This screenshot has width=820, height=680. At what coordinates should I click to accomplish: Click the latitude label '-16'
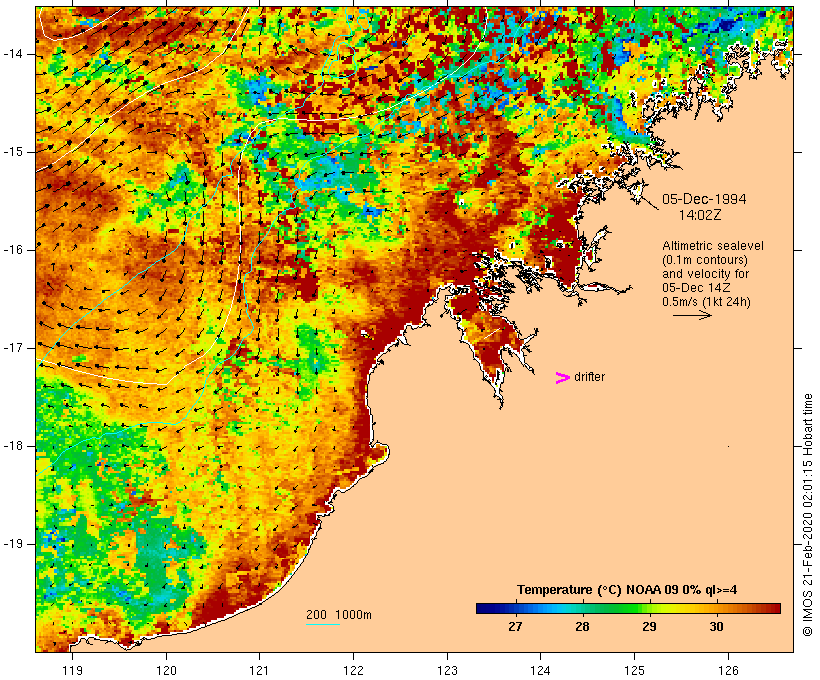click(13, 250)
